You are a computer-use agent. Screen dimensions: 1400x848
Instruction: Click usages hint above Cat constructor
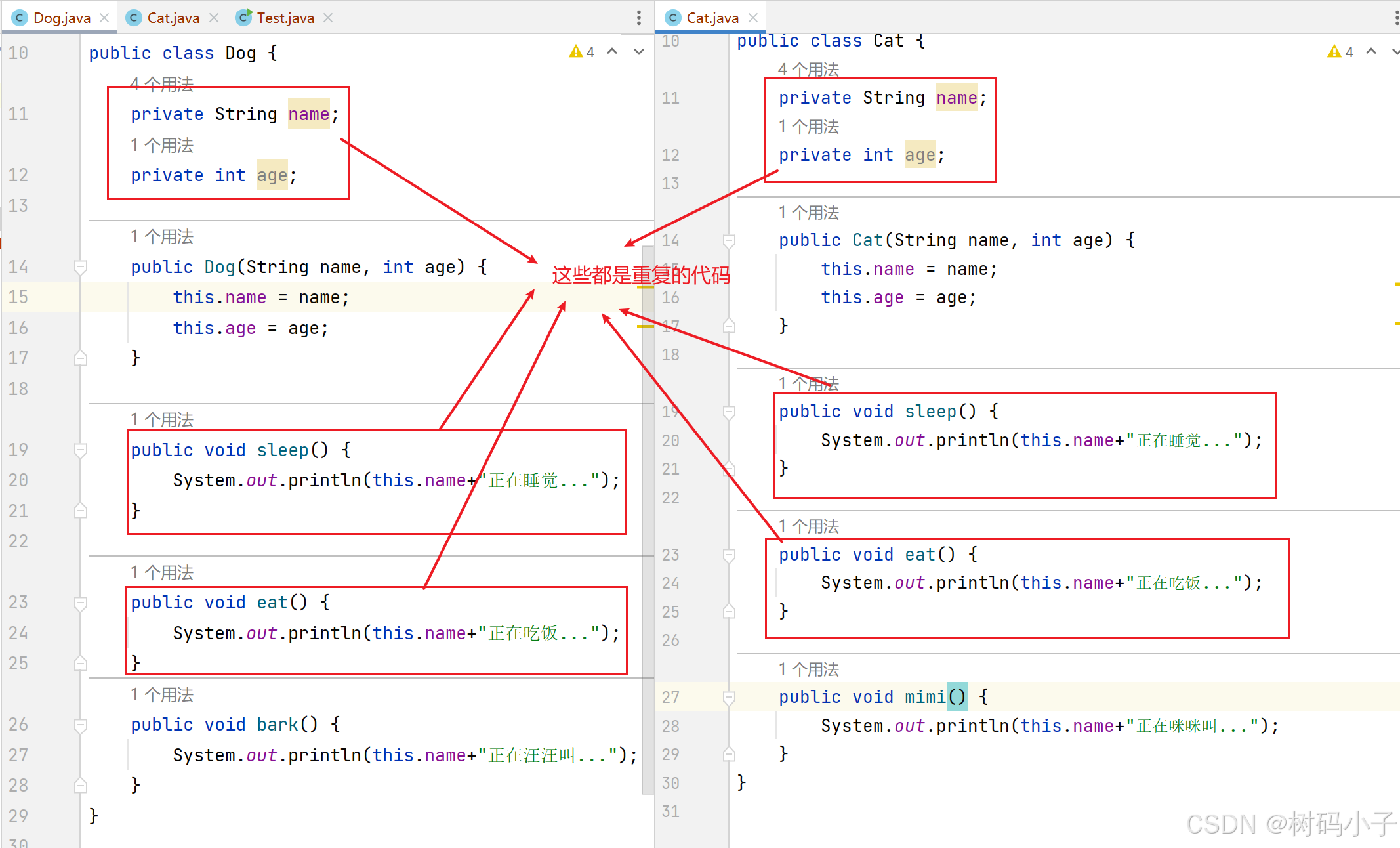pyautogui.click(x=808, y=213)
